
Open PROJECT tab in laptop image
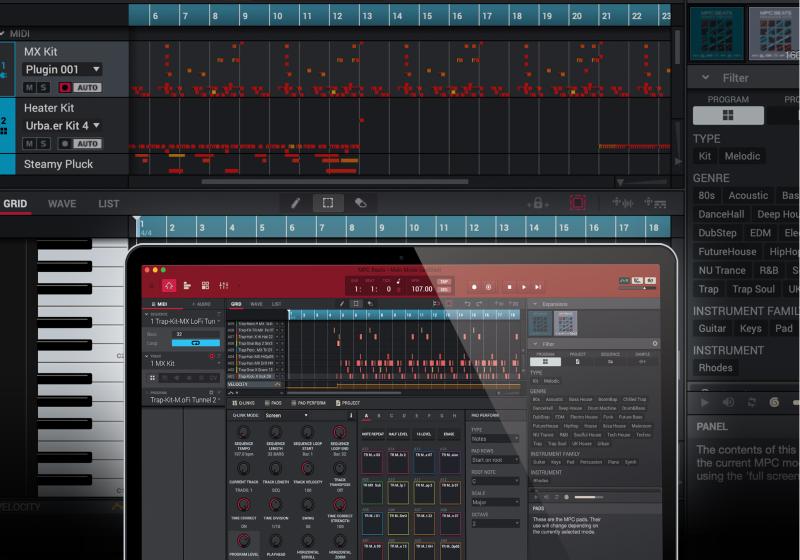coord(347,403)
